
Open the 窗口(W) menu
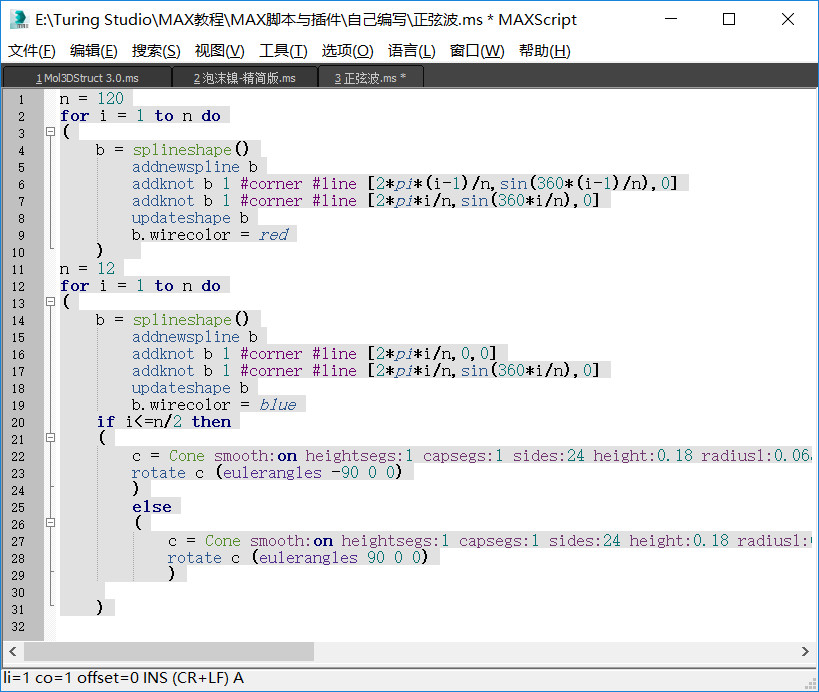coord(477,51)
